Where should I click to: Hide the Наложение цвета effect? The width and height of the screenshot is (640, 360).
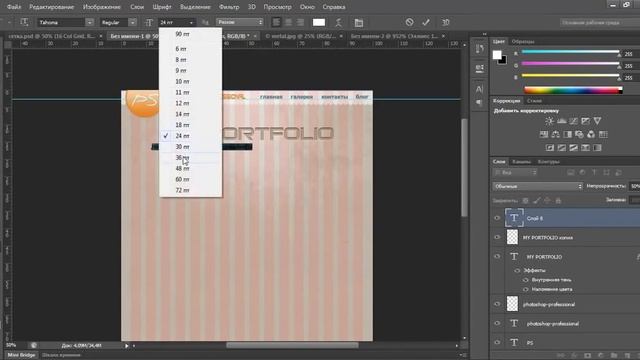tap(525, 289)
